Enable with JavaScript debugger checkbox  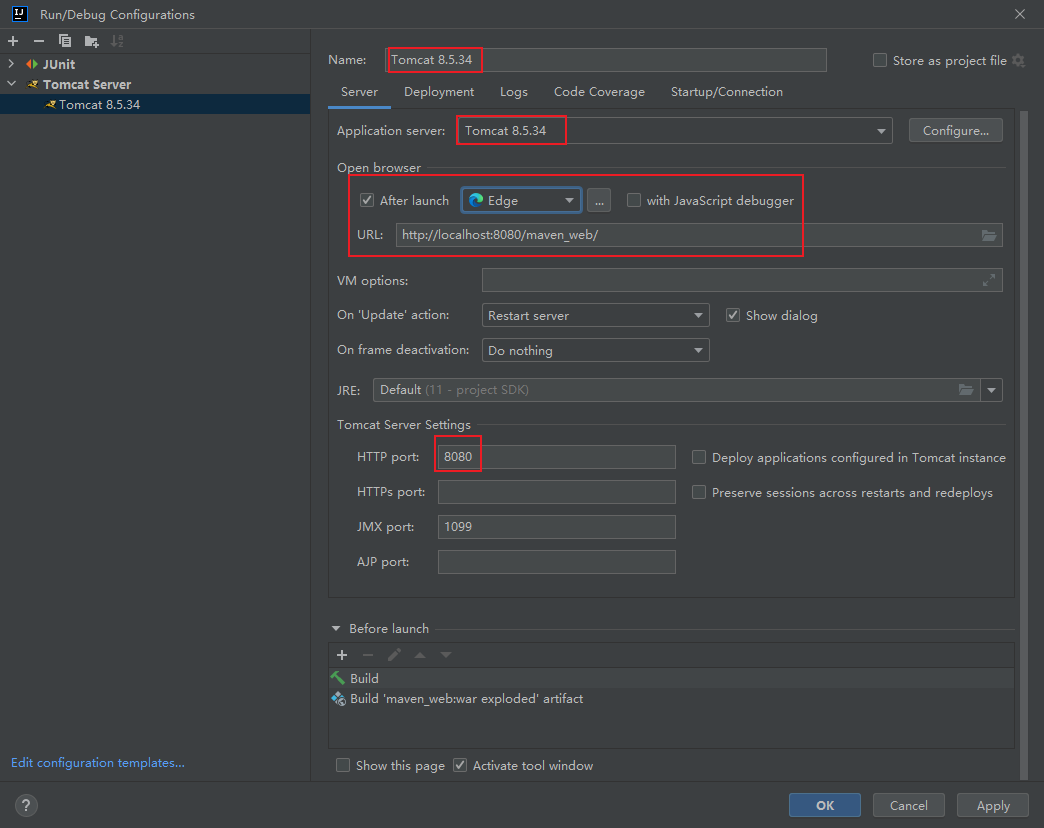coord(634,201)
